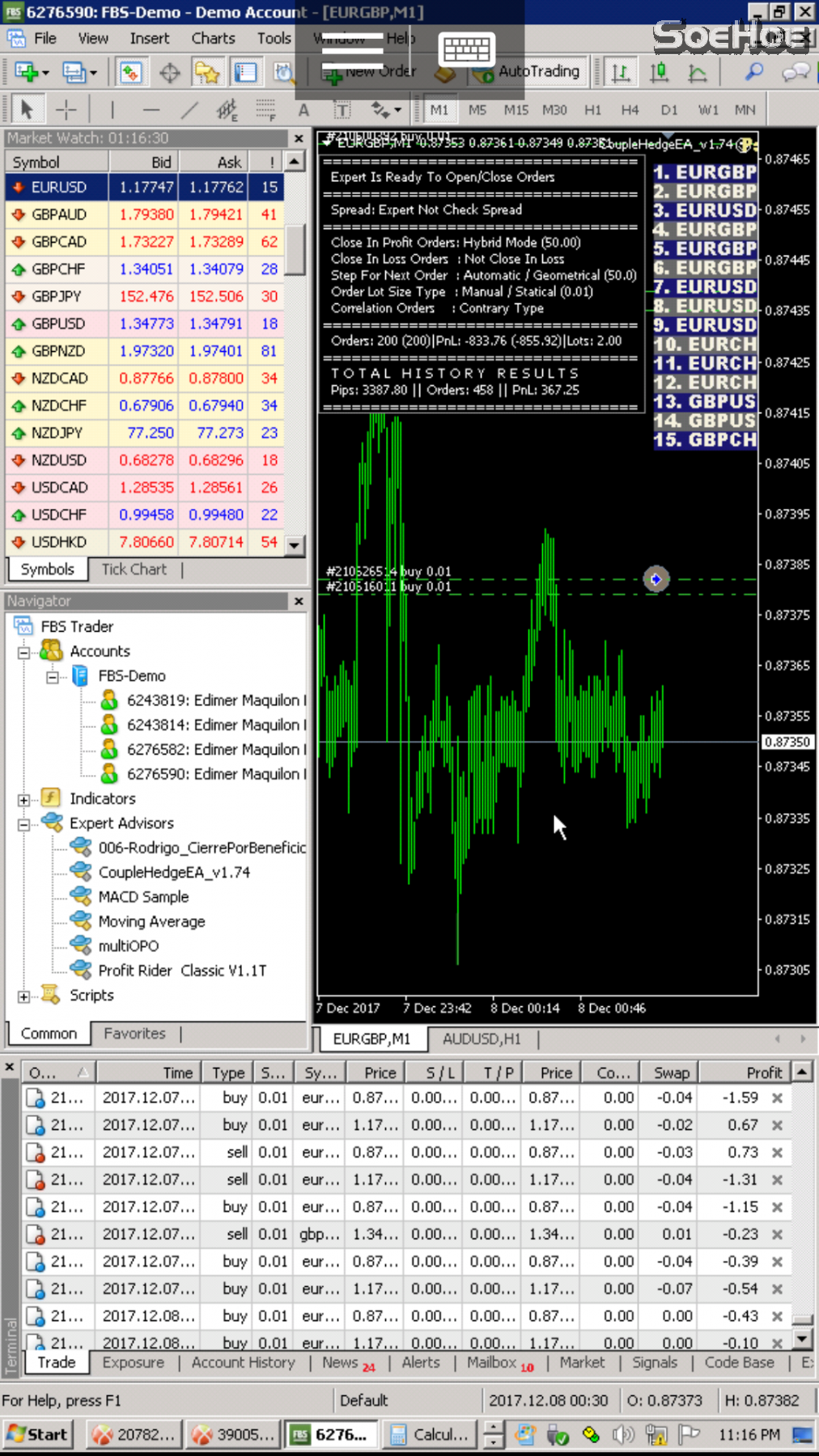
Task: Select the vertical line drawing tool
Action: (x=112, y=109)
